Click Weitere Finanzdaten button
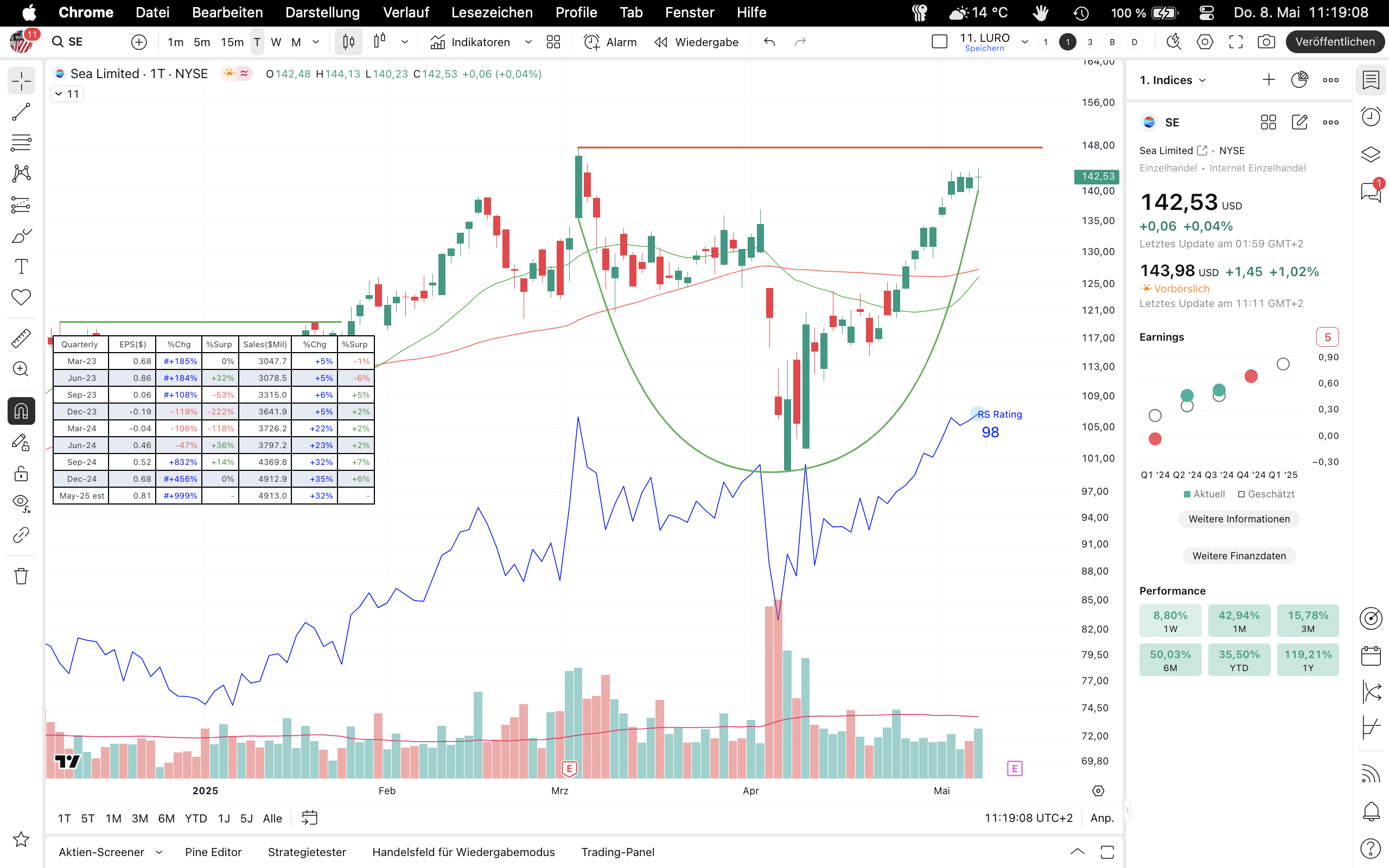The image size is (1389, 868). pos(1239,556)
